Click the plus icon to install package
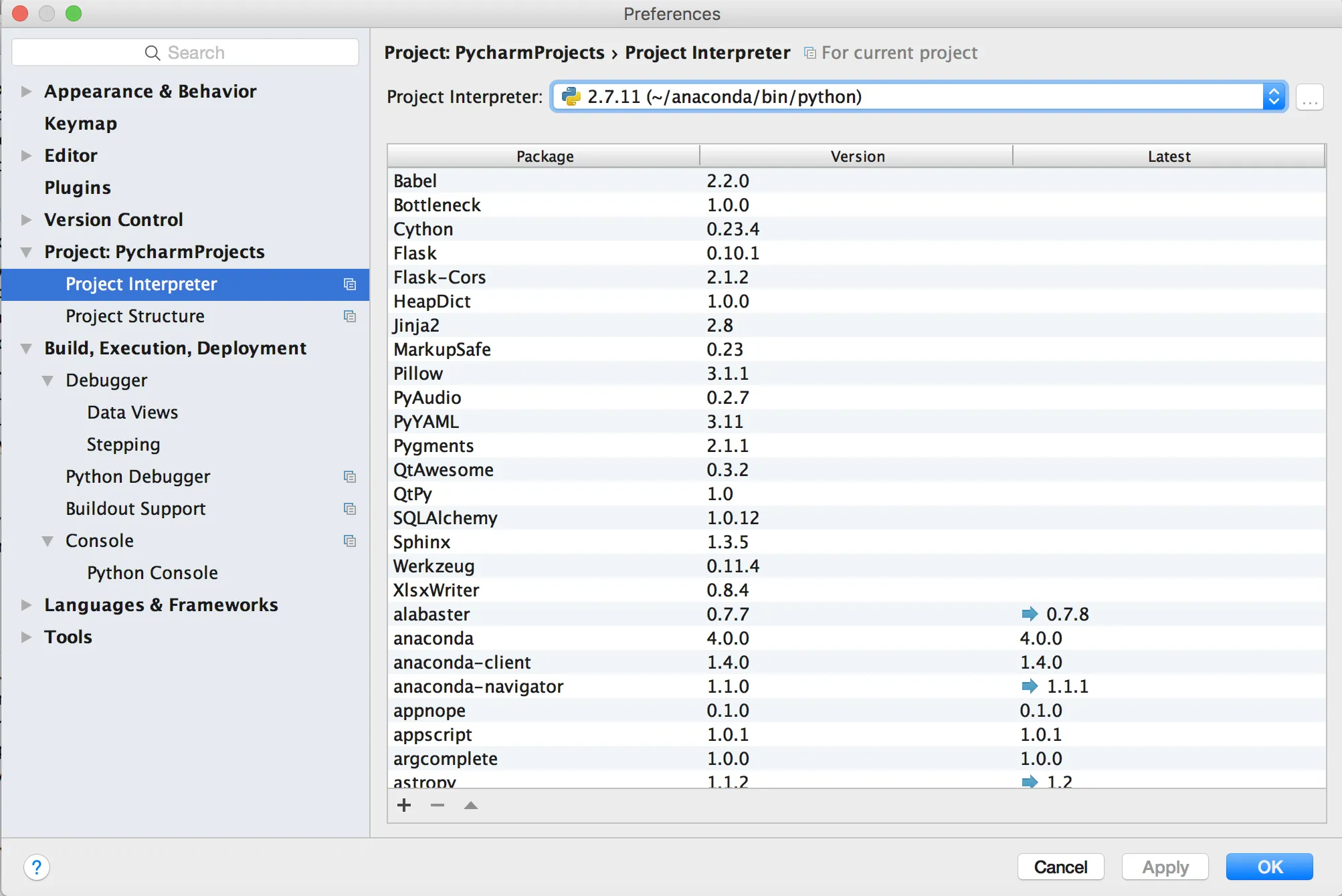 coord(404,805)
